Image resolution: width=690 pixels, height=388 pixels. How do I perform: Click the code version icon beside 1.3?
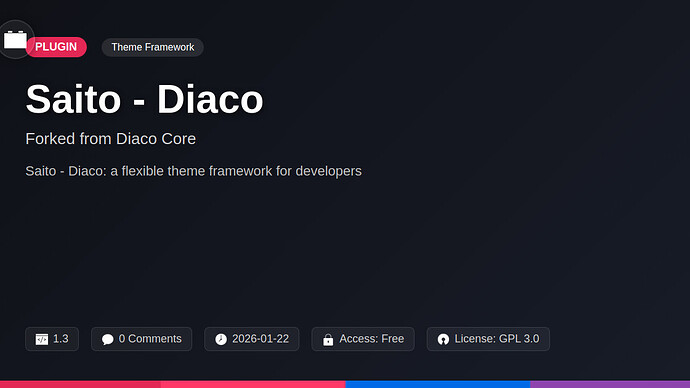pos(42,339)
